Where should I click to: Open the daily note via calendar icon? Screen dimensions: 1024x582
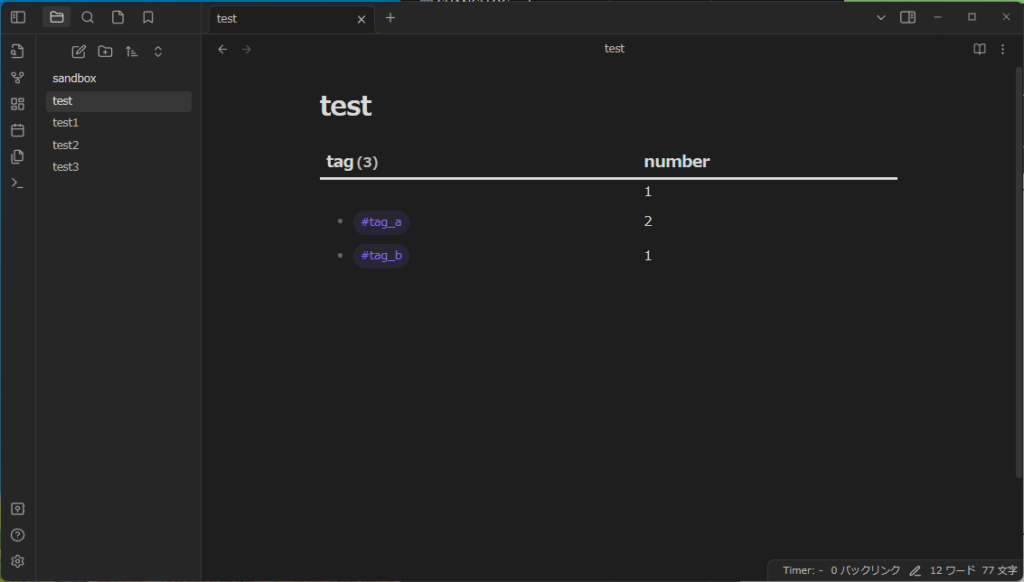(17, 130)
